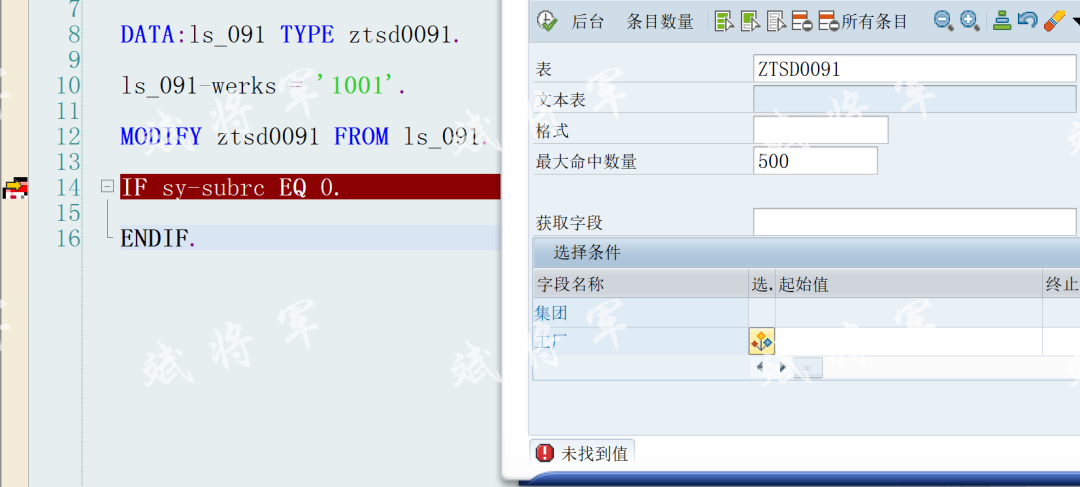Click the zoom out magnifier icon
This screenshot has height=487, width=1080.
point(943,21)
